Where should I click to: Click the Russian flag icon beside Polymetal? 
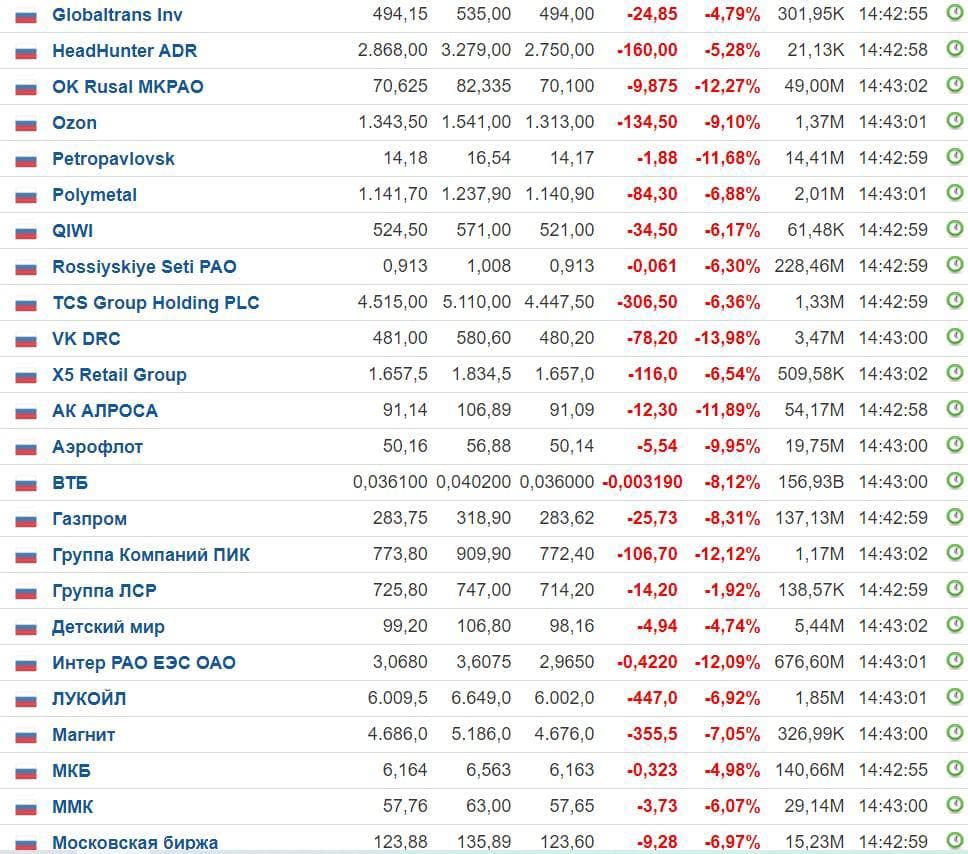[26, 197]
